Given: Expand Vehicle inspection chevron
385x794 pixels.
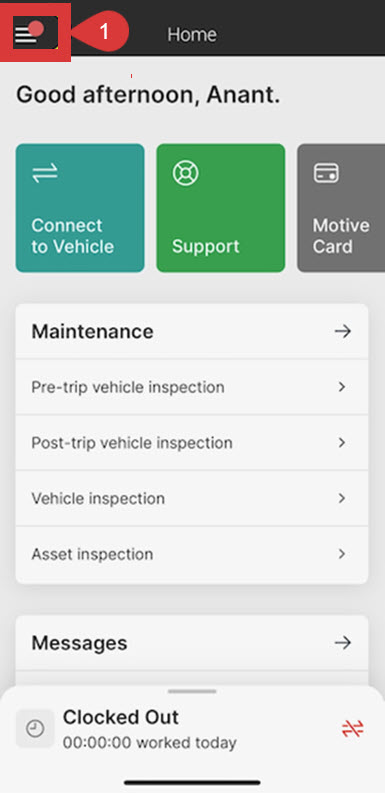Looking at the screenshot, I should [342, 499].
